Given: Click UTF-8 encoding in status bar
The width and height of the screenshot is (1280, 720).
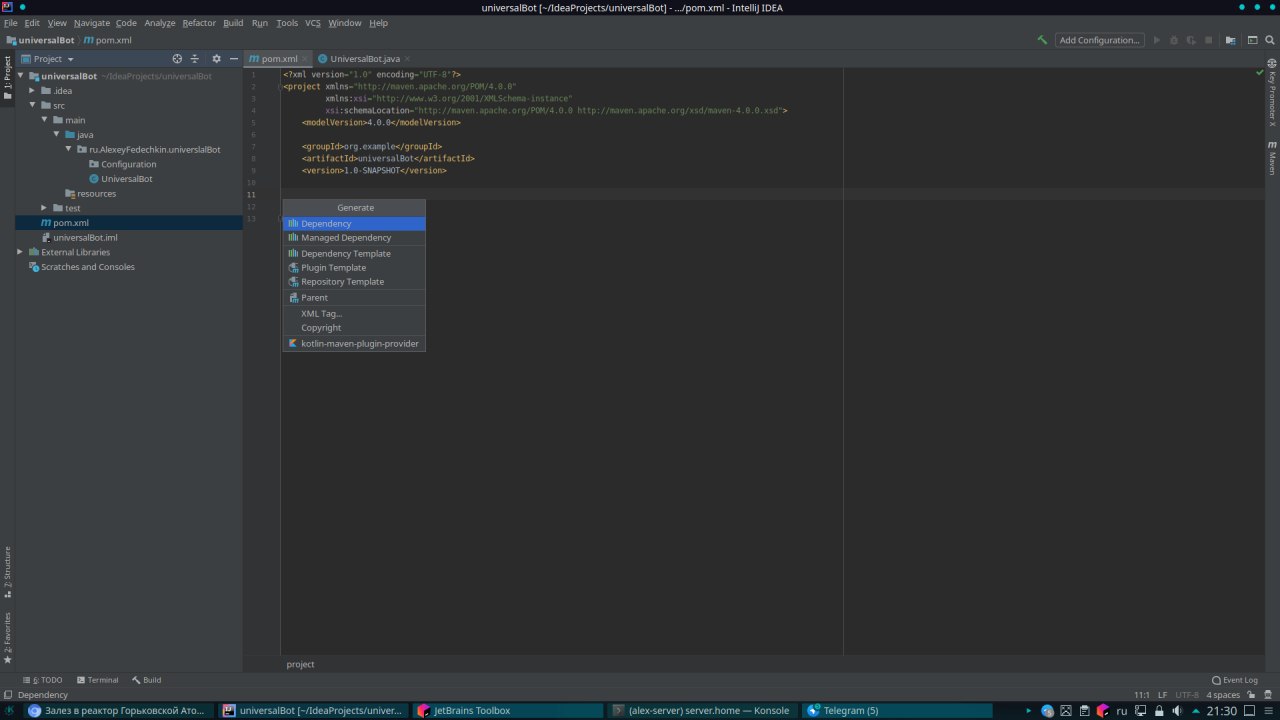Looking at the screenshot, I should [x=1187, y=695].
